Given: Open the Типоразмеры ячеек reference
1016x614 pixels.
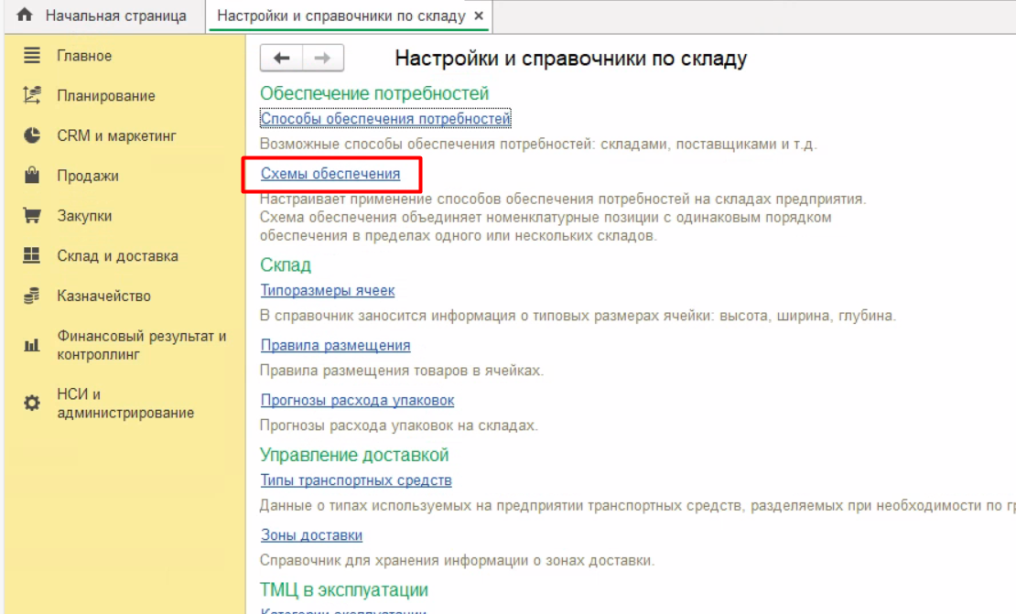Looking at the screenshot, I should (x=327, y=290).
